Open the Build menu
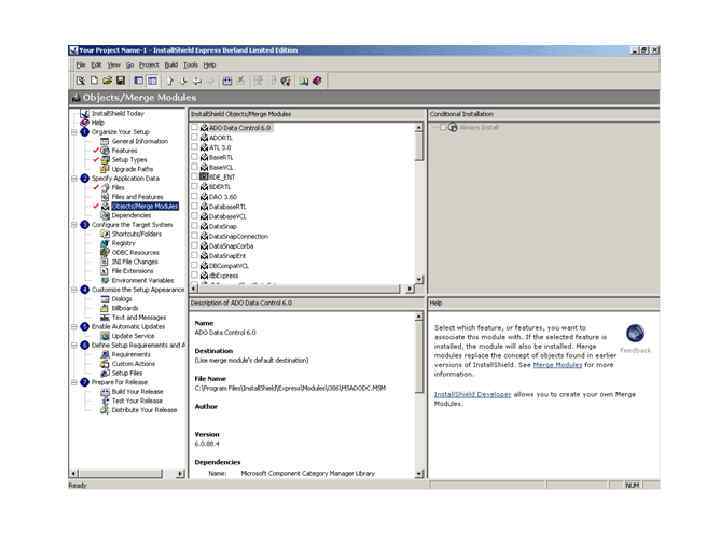The width and height of the screenshot is (720, 540). pyautogui.click(x=171, y=65)
